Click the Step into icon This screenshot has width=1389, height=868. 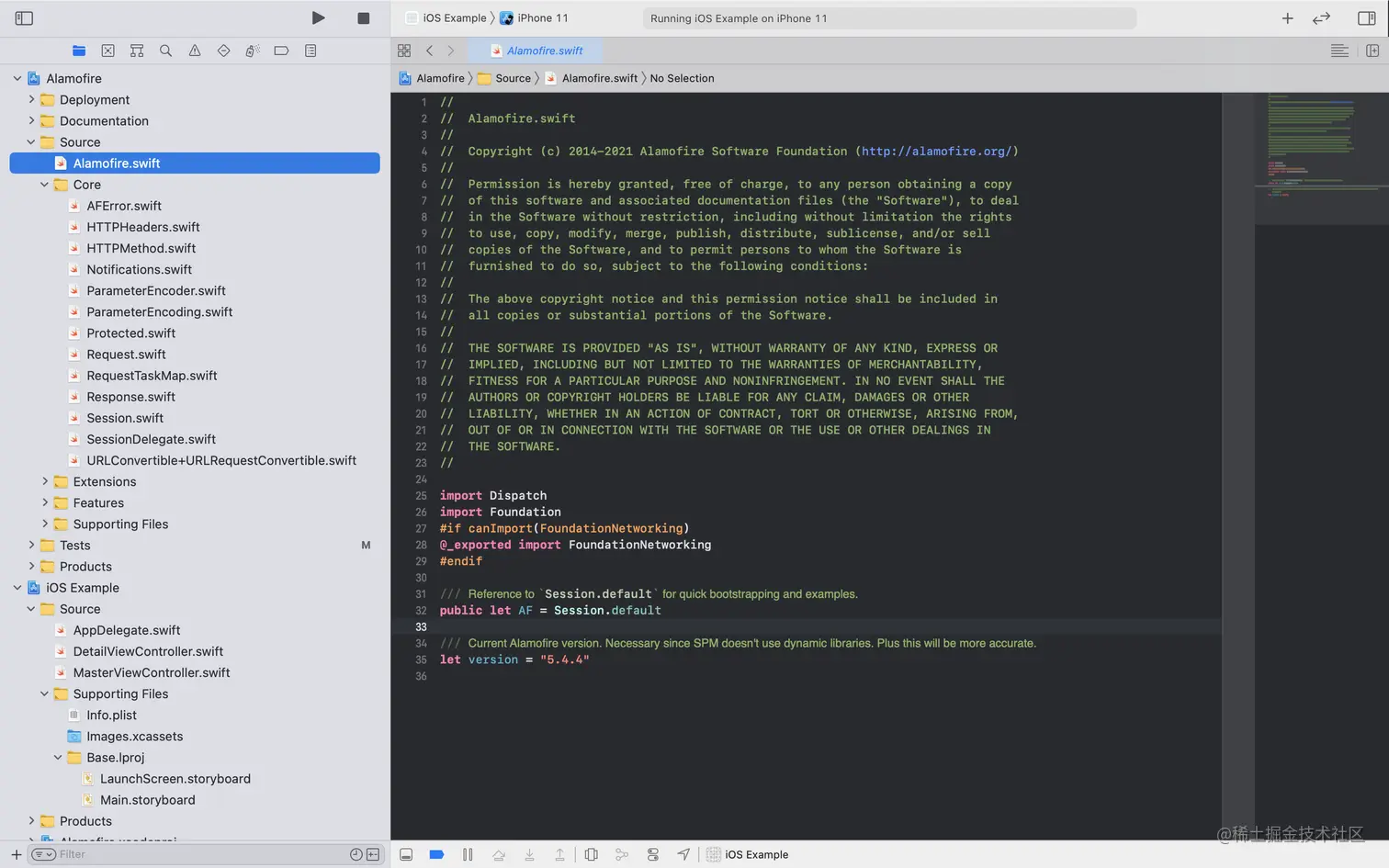point(529,854)
